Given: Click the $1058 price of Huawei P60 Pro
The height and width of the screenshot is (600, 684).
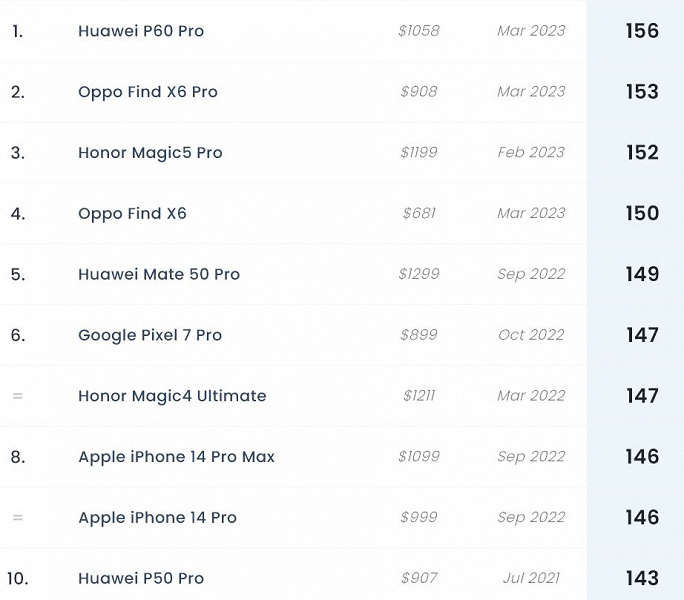Looking at the screenshot, I should coord(418,31).
